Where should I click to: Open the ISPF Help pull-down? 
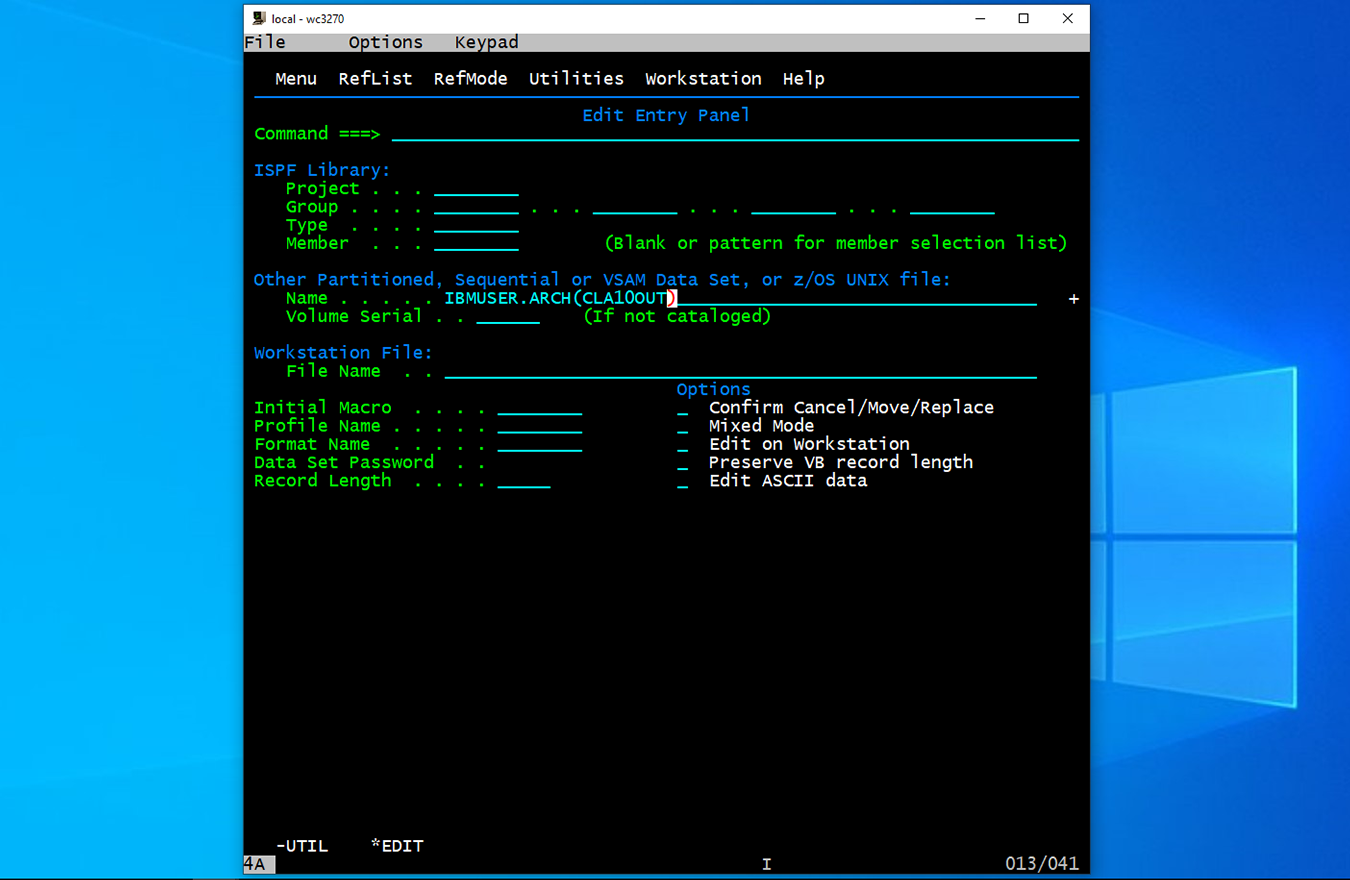(x=803, y=79)
